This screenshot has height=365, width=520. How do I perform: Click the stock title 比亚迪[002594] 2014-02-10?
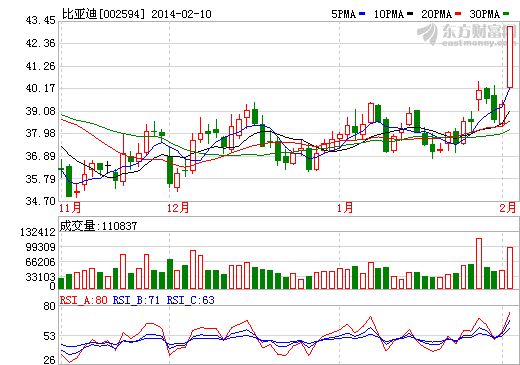click(x=137, y=14)
